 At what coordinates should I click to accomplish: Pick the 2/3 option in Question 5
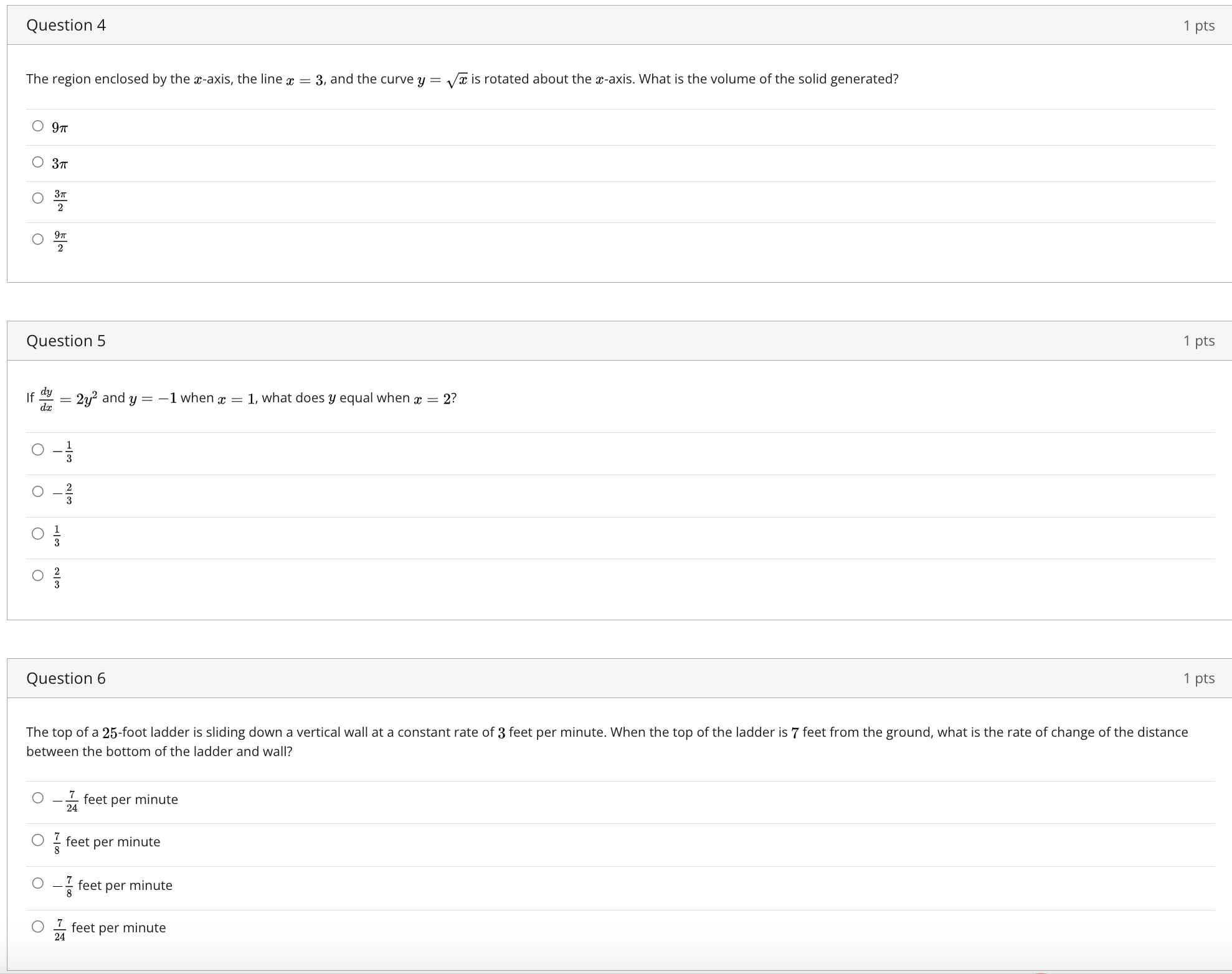36,576
